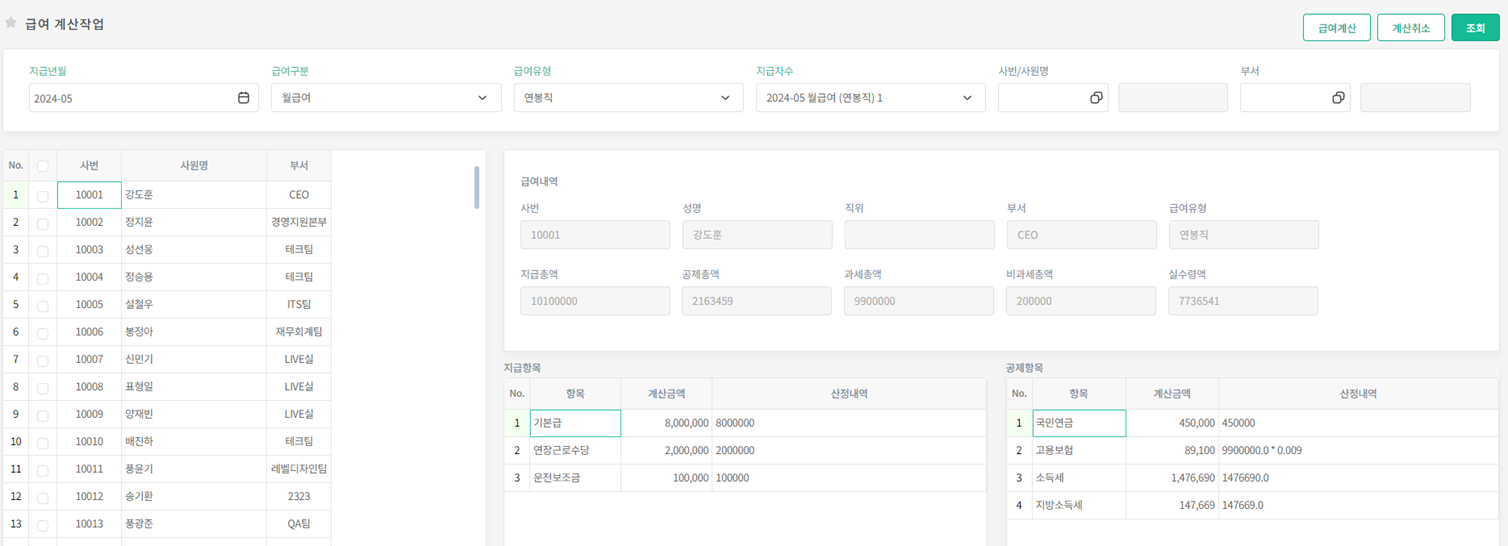
Task: Click the 계산금액 header in 지급항목 table
Action: (x=666, y=394)
